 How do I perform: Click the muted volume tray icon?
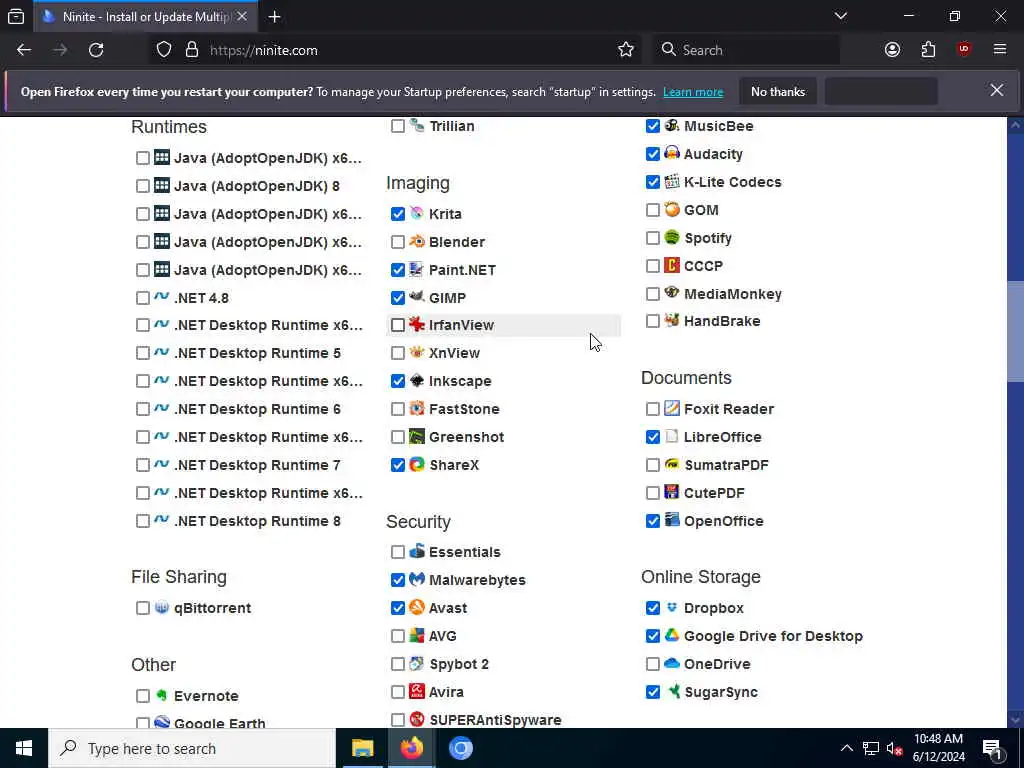895,748
